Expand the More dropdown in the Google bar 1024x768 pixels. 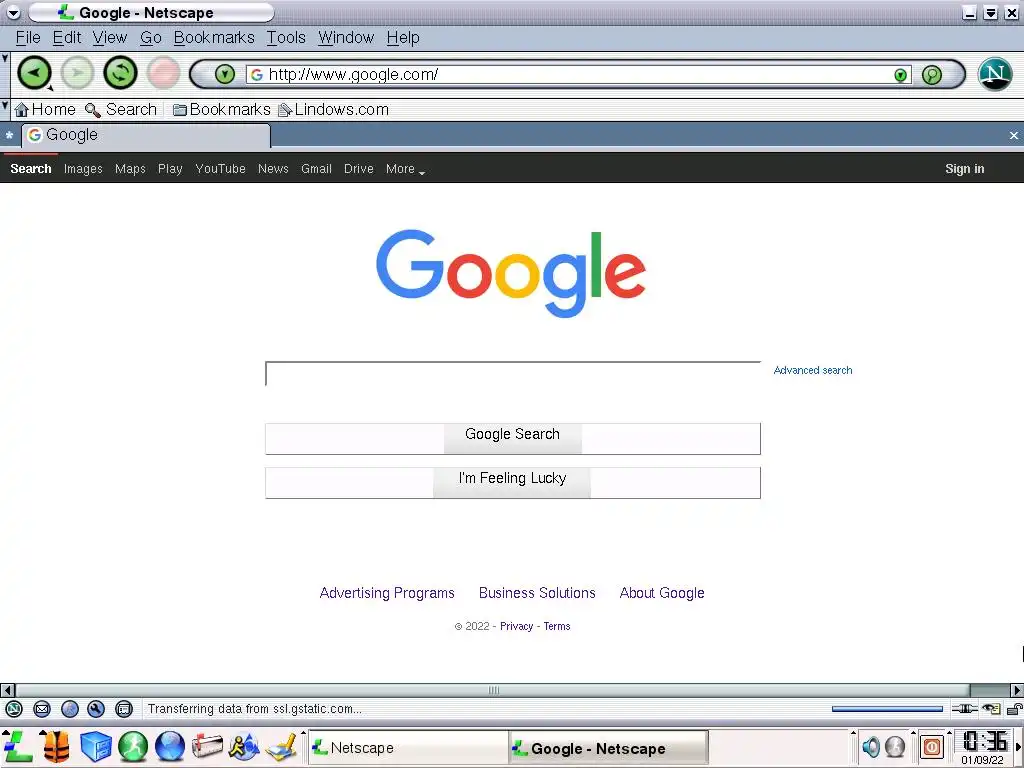[x=405, y=168]
